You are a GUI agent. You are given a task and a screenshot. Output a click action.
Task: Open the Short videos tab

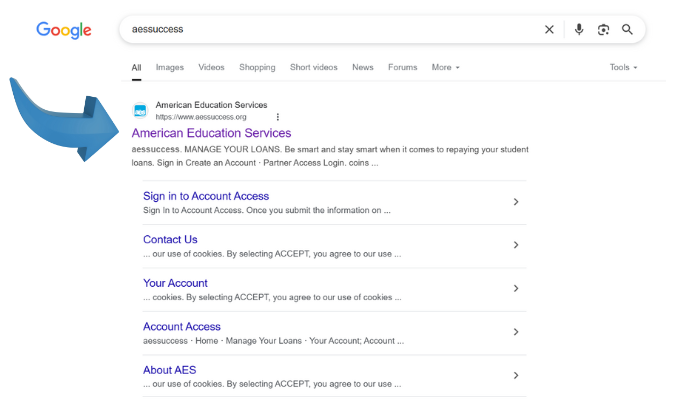tap(313, 67)
